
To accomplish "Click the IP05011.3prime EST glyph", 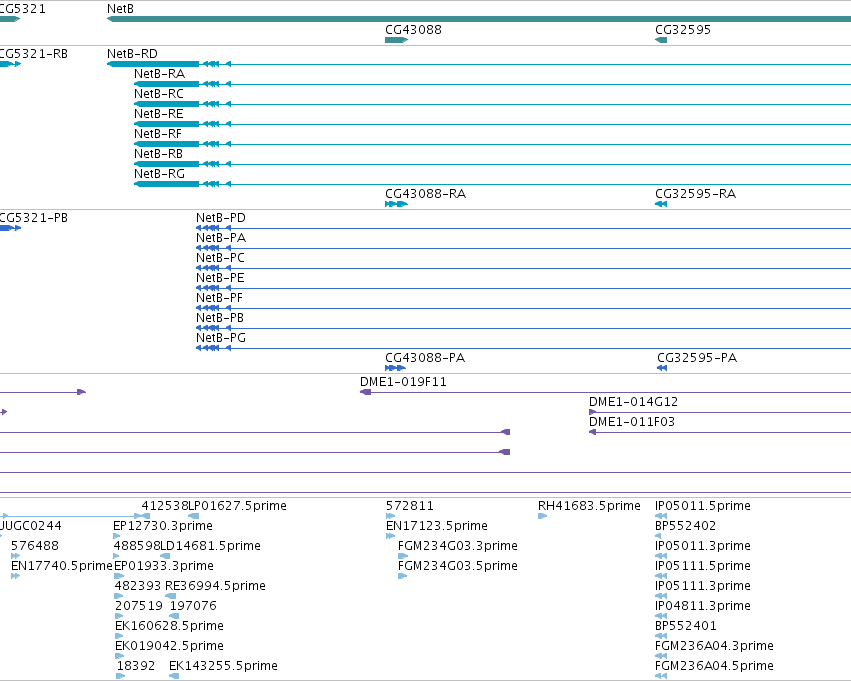I will (661, 556).
